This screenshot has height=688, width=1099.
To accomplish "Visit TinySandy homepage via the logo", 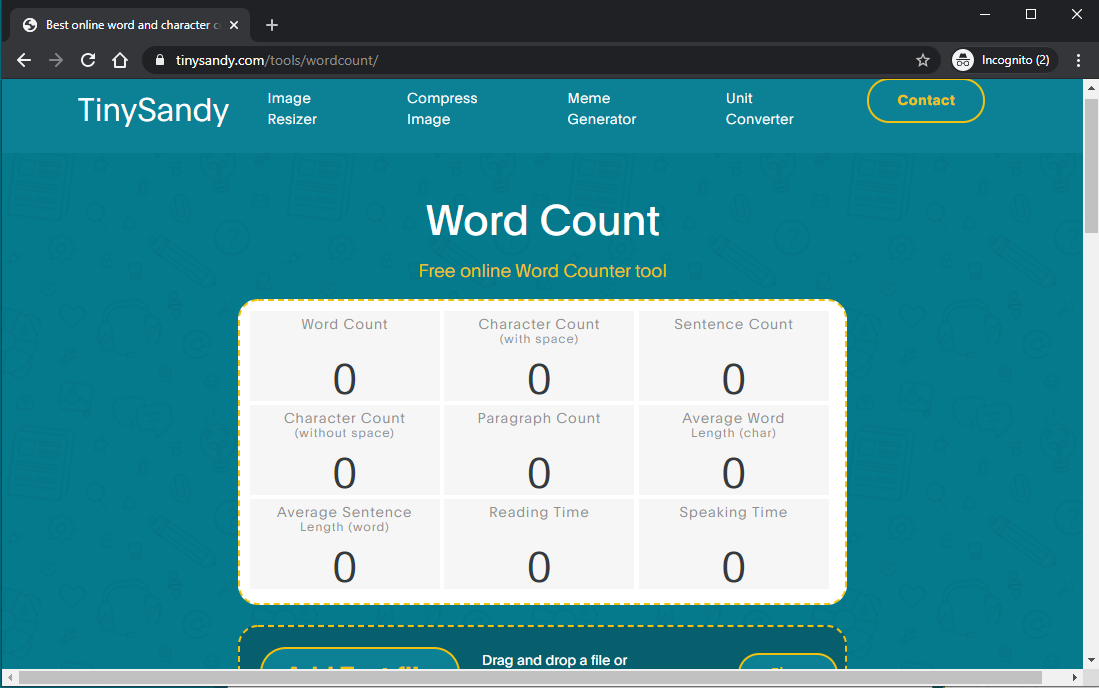I will (152, 111).
